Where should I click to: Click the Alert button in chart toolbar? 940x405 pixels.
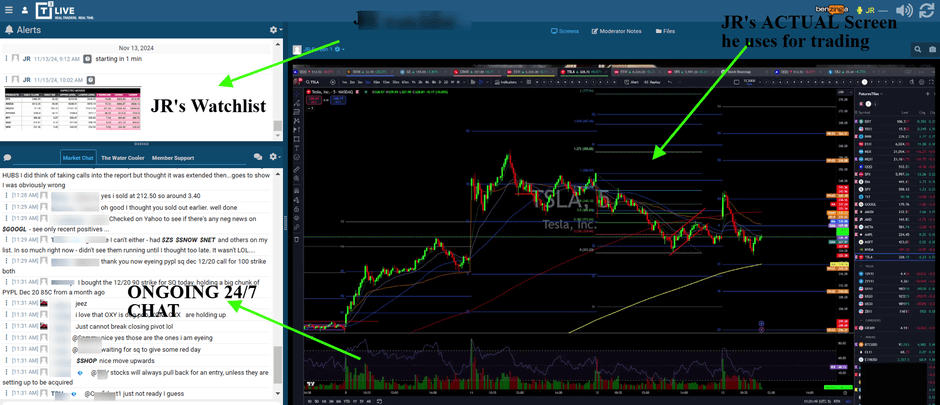coord(631,82)
